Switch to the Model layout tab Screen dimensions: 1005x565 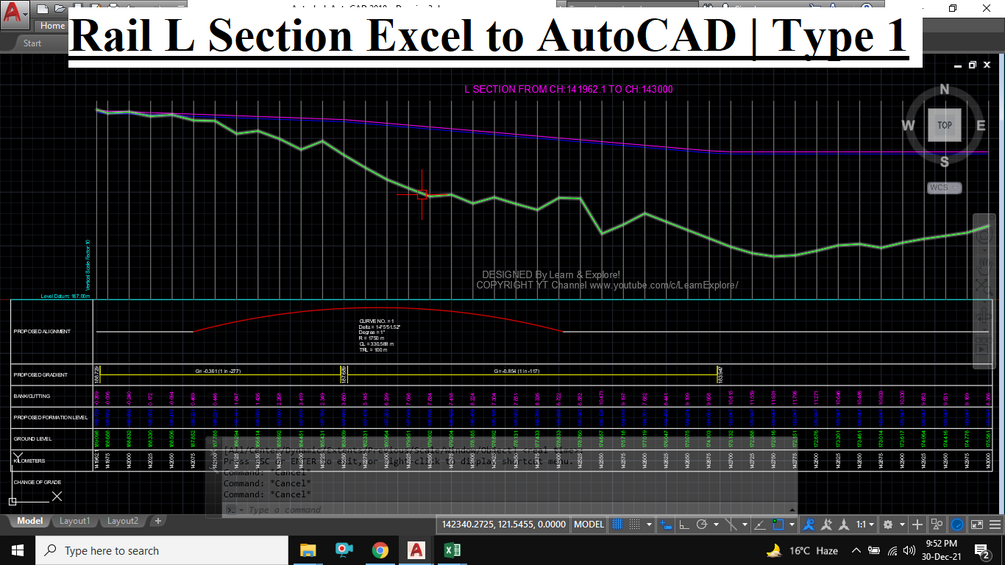tap(29, 521)
